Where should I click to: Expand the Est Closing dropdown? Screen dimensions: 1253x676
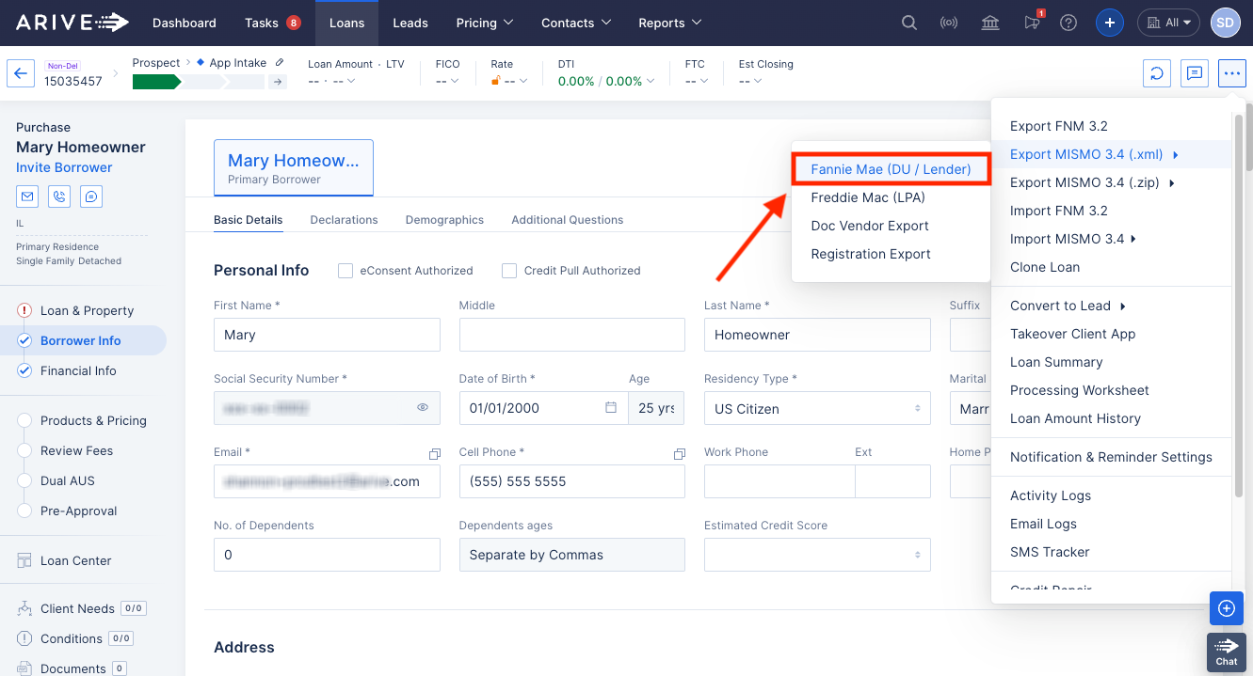[751, 81]
